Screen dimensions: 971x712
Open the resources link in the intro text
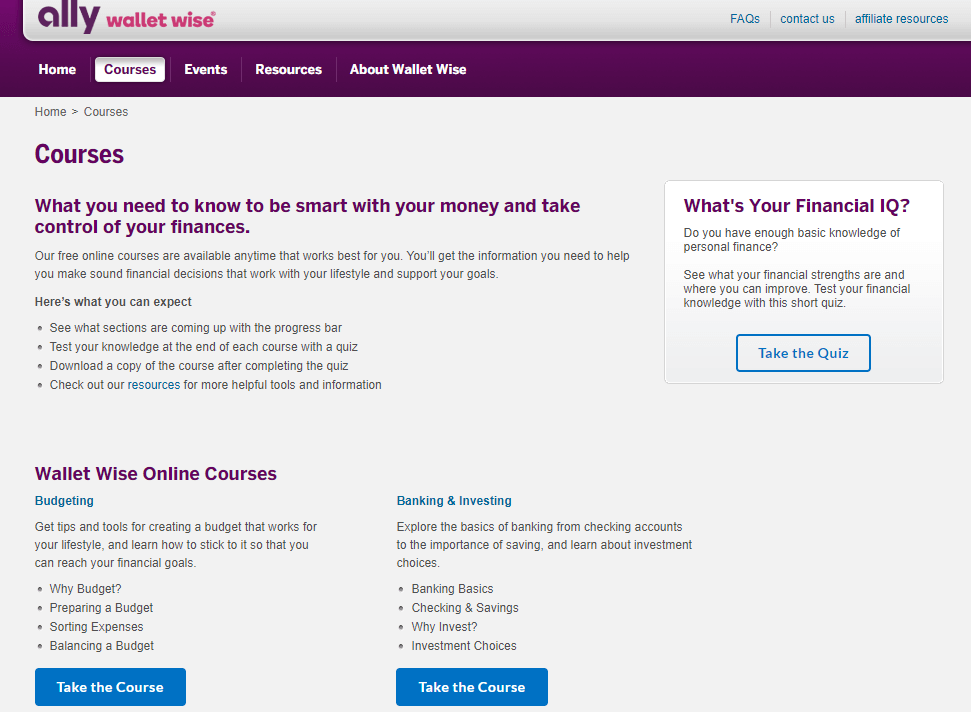(x=153, y=384)
